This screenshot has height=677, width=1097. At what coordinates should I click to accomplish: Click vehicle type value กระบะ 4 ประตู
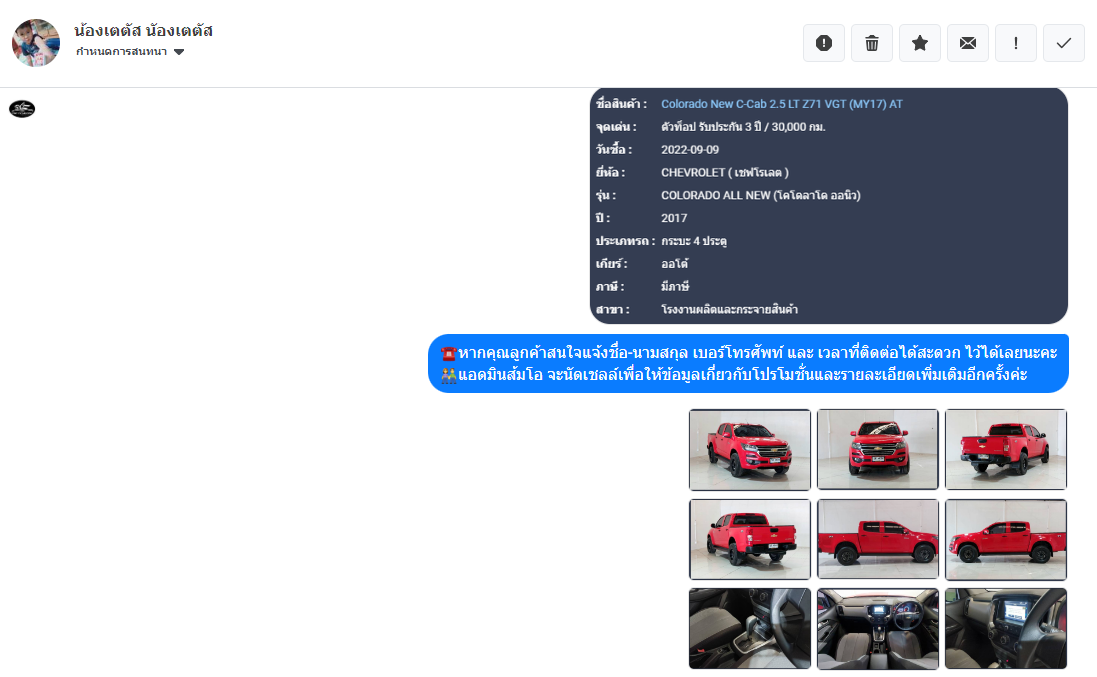(x=694, y=241)
